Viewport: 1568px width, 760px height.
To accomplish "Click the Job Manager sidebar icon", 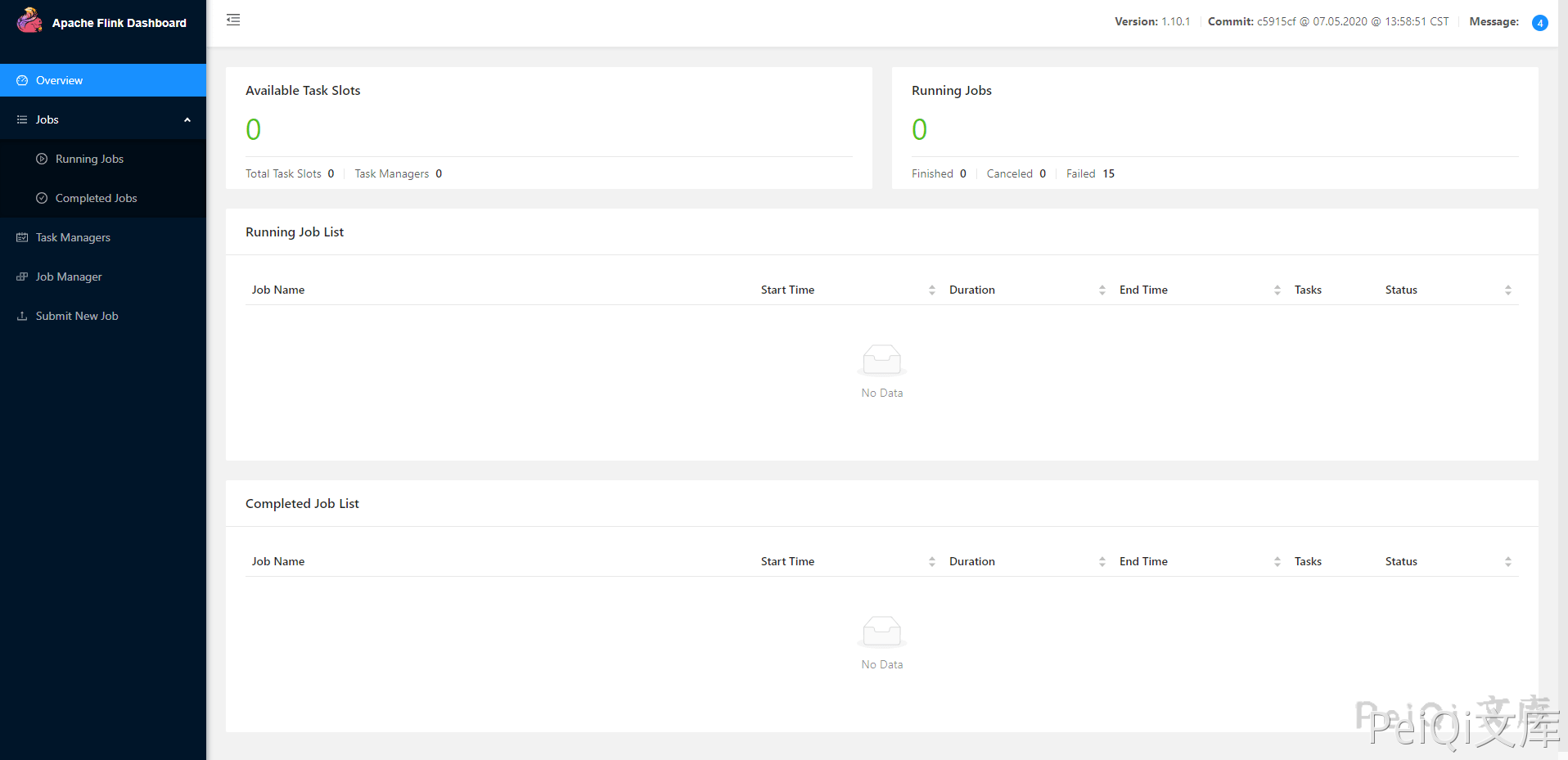I will tap(22, 277).
